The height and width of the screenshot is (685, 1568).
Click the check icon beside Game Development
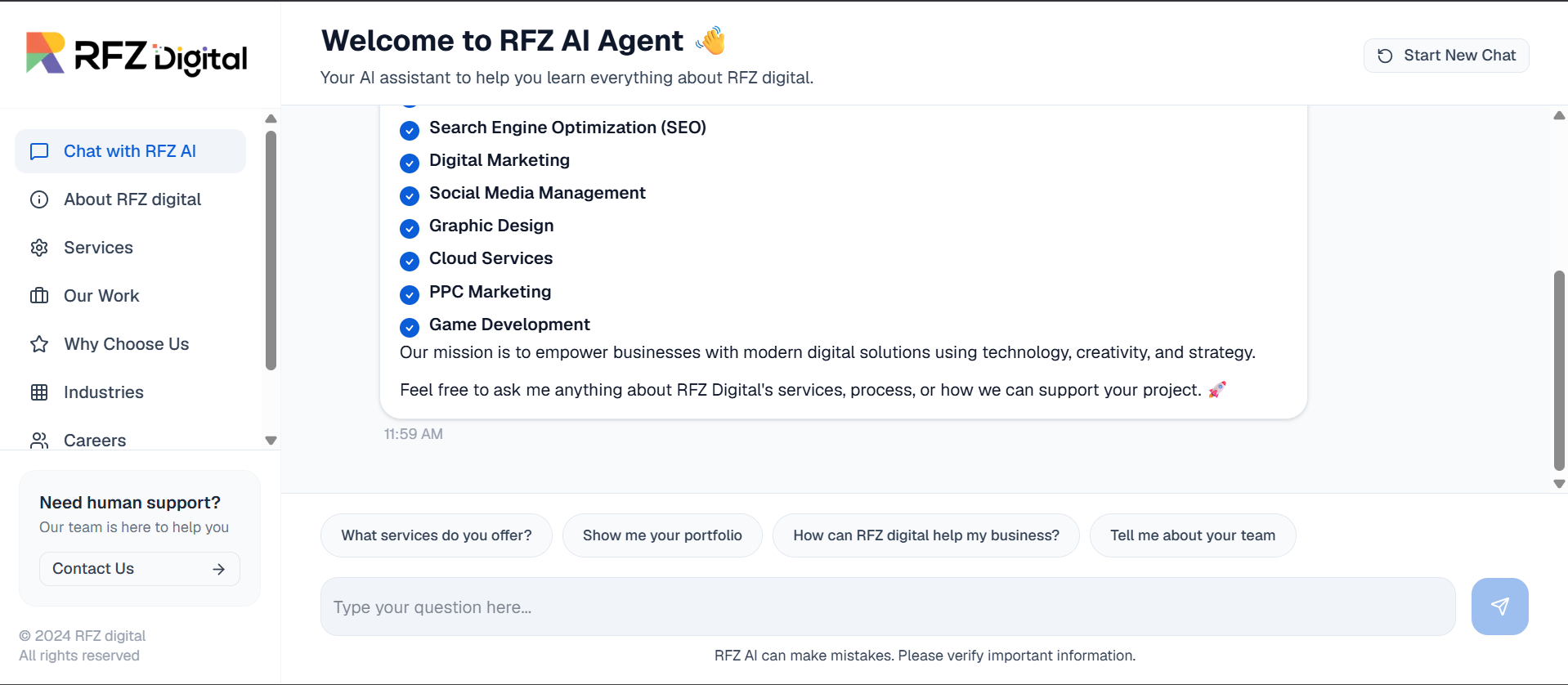click(410, 327)
